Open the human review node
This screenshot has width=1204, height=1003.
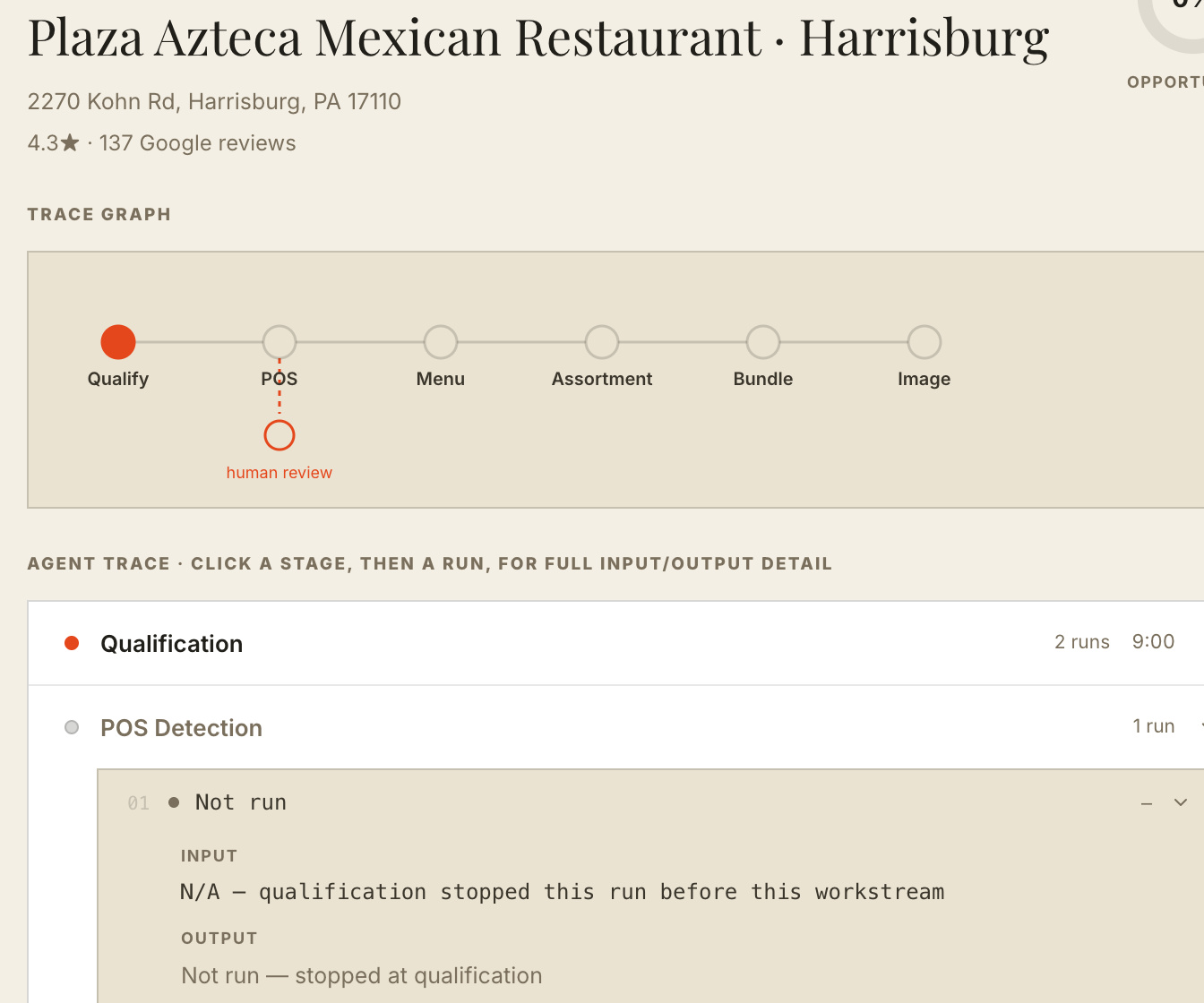[x=279, y=435]
